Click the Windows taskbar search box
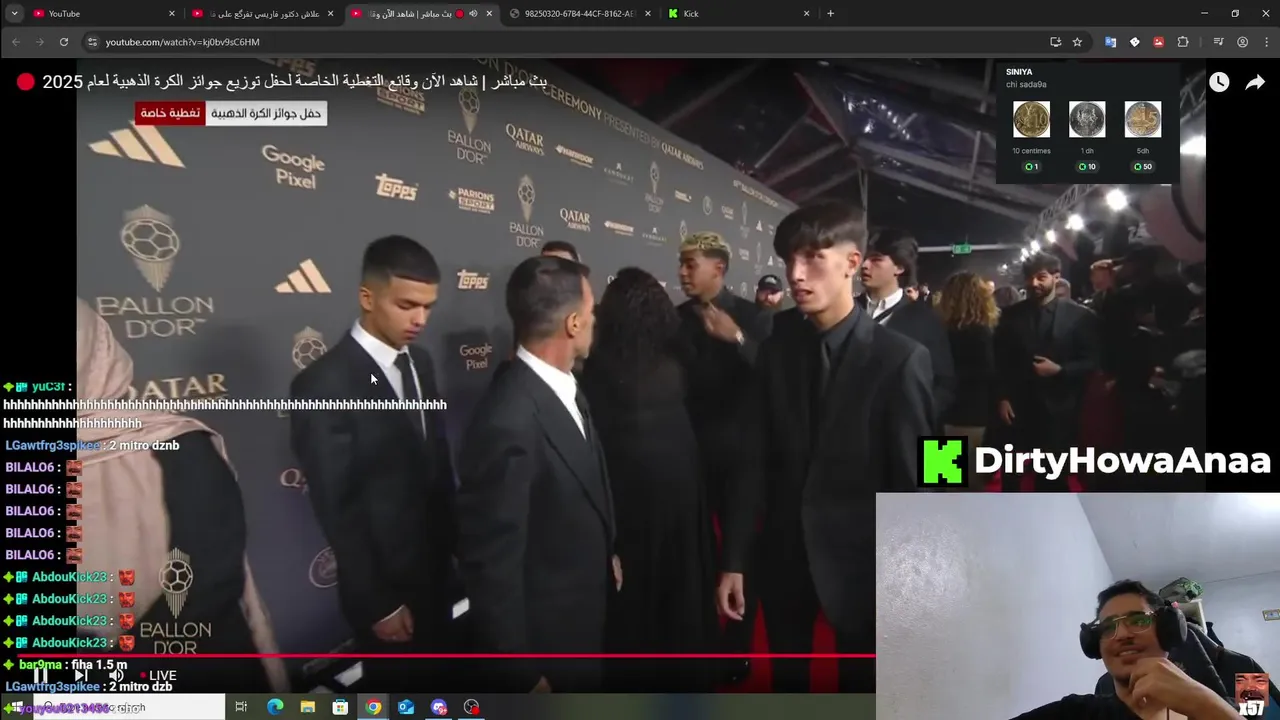The image size is (1280, 720). click(128, 707)
